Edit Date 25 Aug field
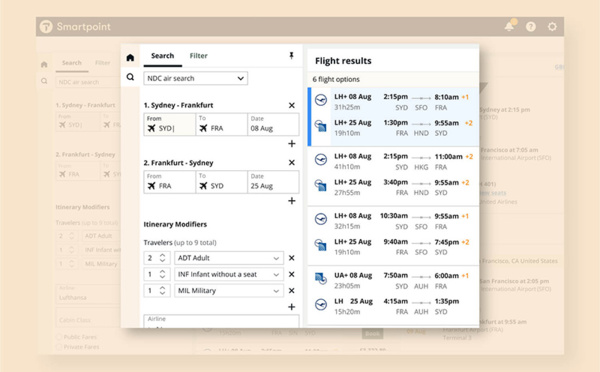The image size is (600, 372). (x=273, y=182)
